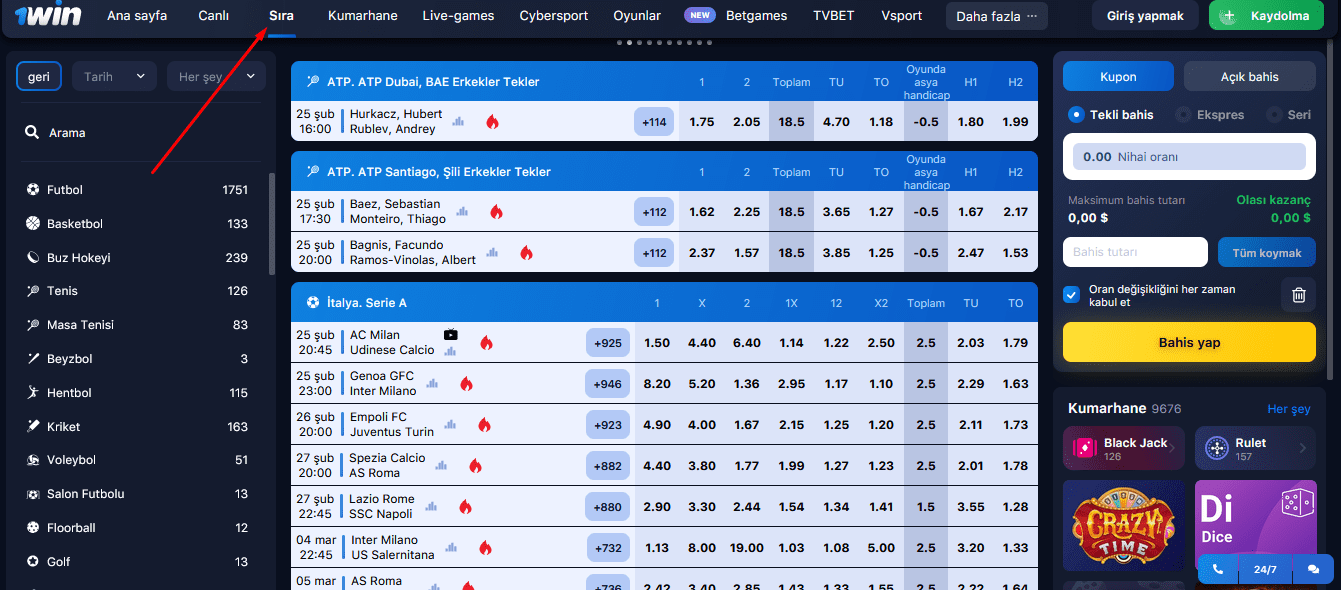The width and height of the screenshot is (1341, 590).
Task: Expand +732 markets for Inter vs Salernitana
Action: (608, 548)
